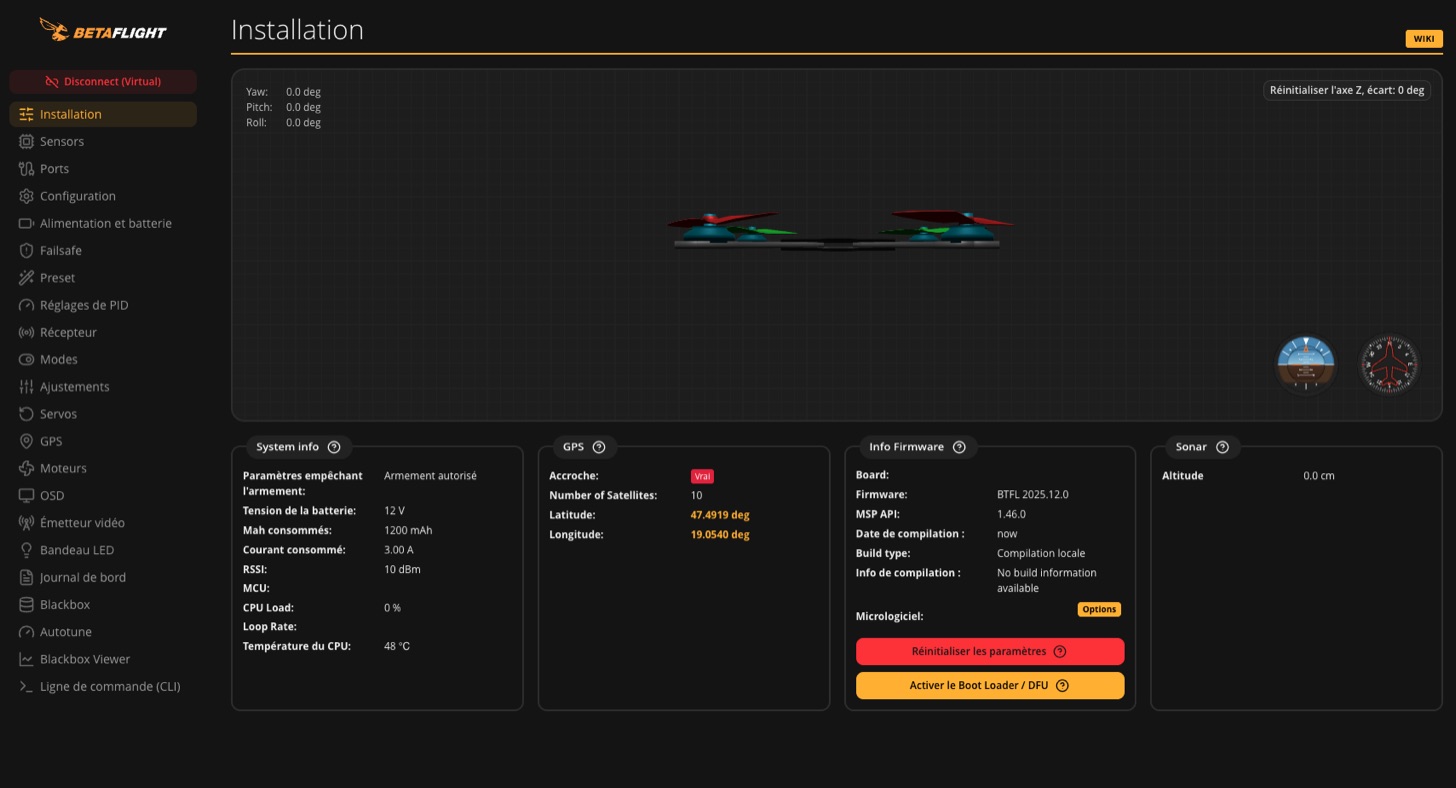Click Réinitialiser l'axe Z button
This screenshot has width=1456, height=788.
1347,90
